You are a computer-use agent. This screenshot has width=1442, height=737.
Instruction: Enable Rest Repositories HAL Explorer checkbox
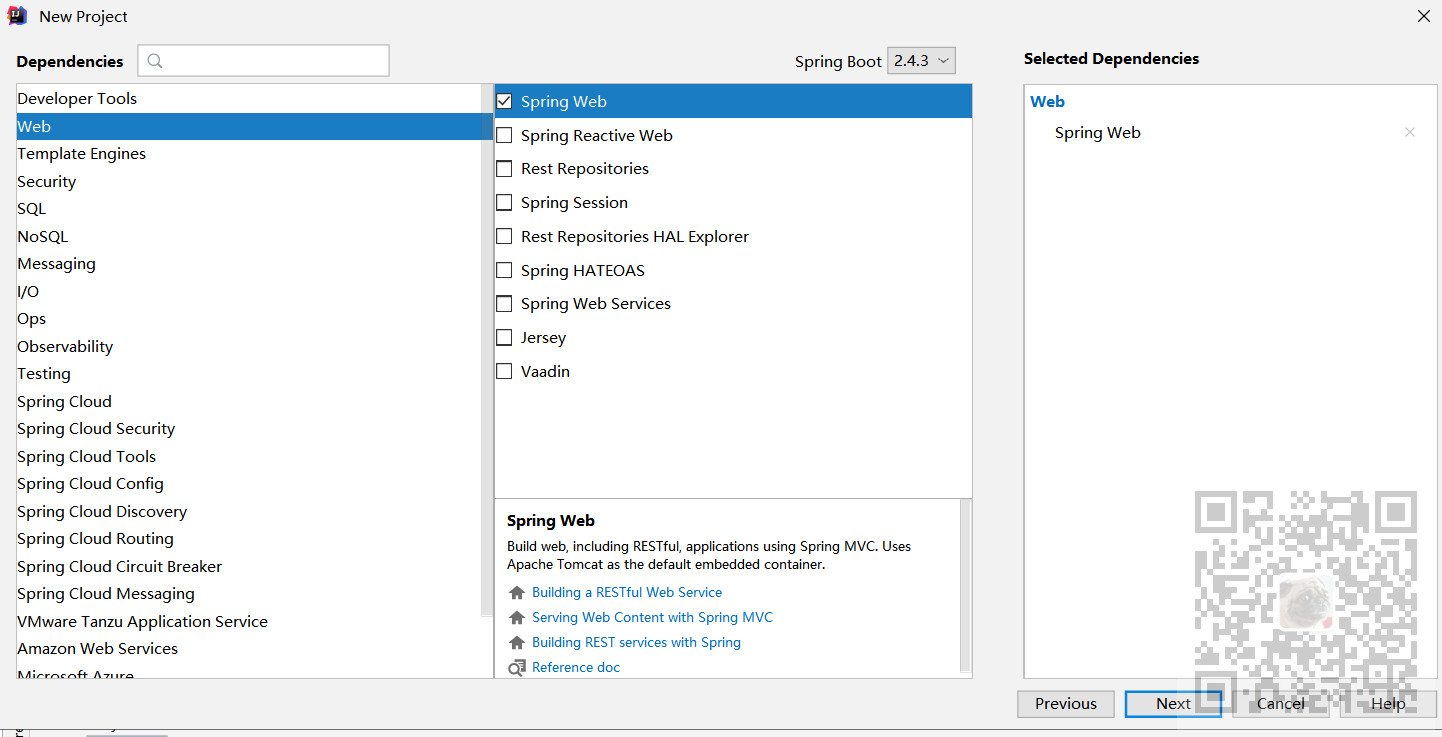tap(504, 236)
